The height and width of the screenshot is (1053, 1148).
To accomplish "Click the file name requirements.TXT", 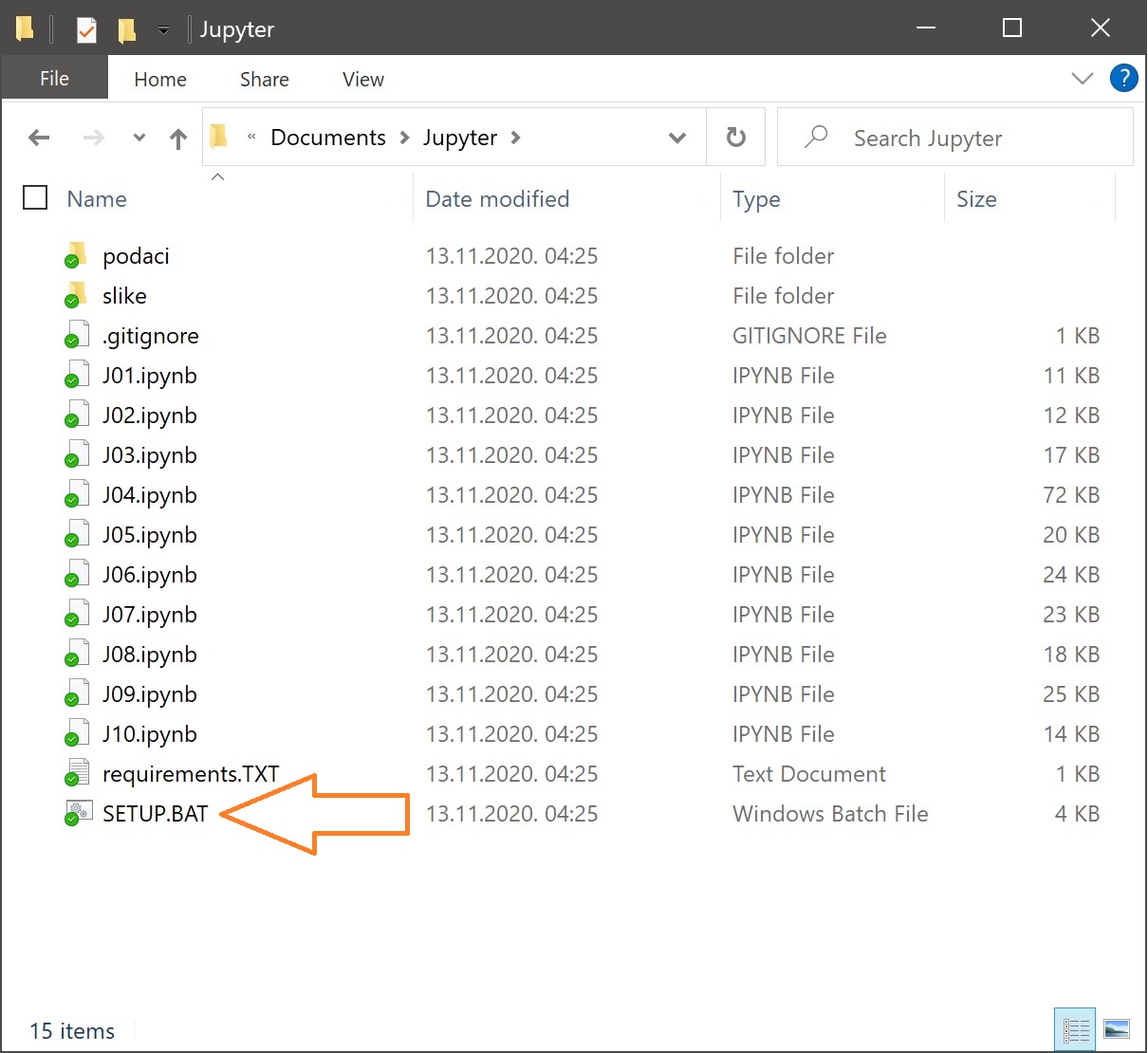I will 191,774.
